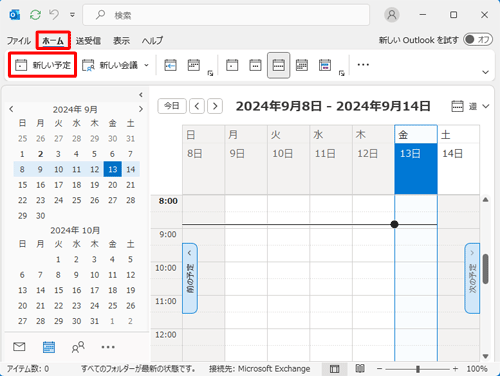Open the Arrange group dialog launcher
This screenshot has width=500, height=376.
click(x=342, y=73)
